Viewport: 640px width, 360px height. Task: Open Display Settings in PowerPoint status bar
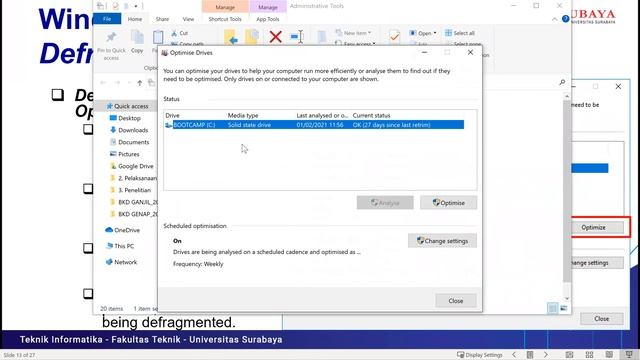point(480,355)
